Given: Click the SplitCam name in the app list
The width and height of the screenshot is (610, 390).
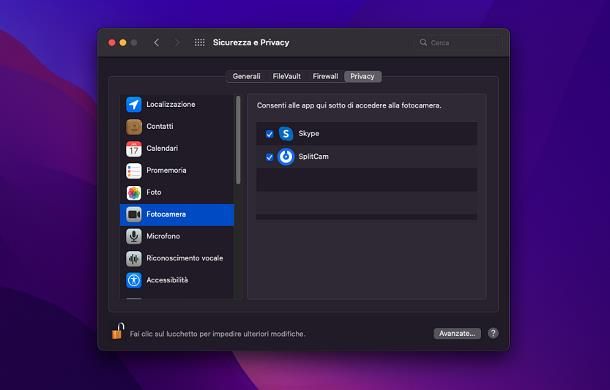Looking at the screenshot, I should tap(314, 156).
